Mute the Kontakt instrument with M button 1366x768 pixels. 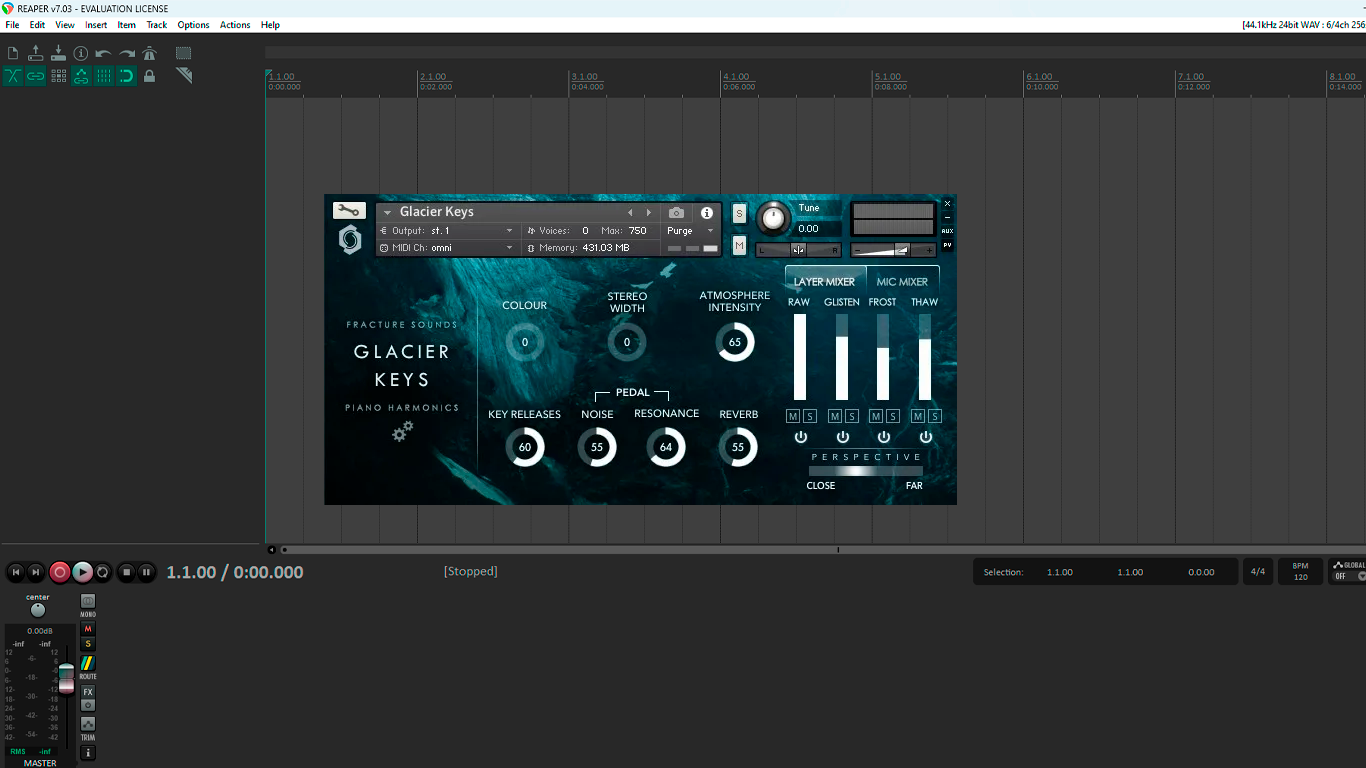click(739, 245)
